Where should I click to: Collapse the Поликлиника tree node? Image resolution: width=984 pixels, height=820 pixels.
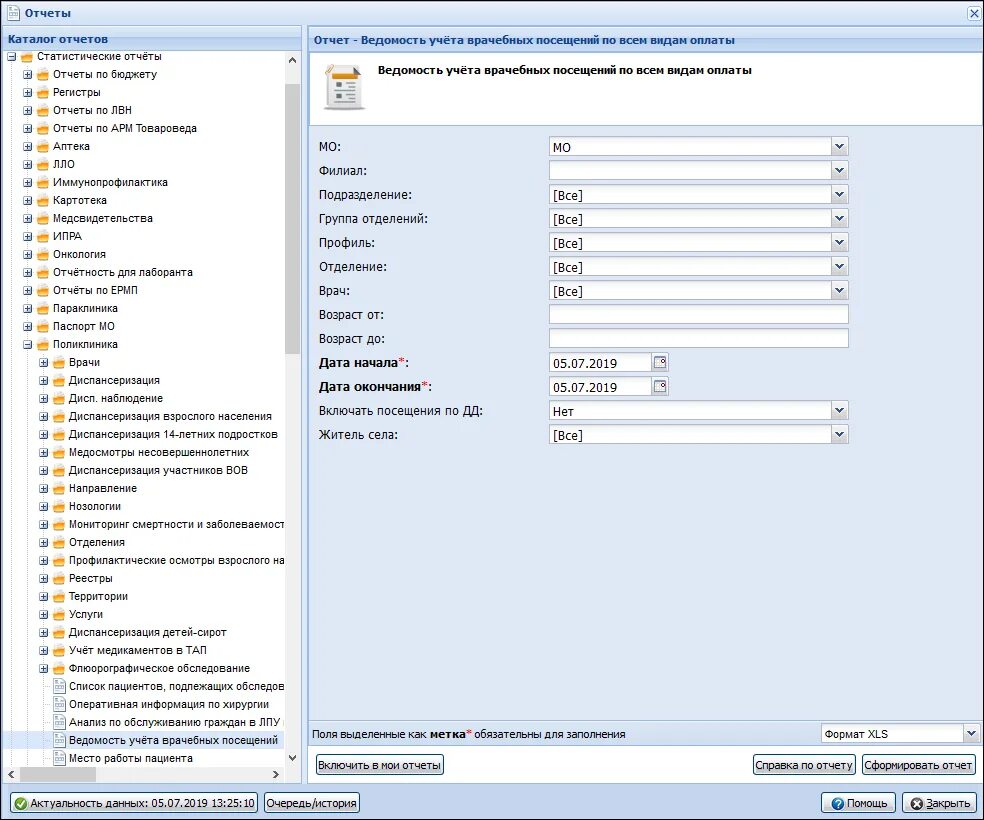(x=28, y=344)
